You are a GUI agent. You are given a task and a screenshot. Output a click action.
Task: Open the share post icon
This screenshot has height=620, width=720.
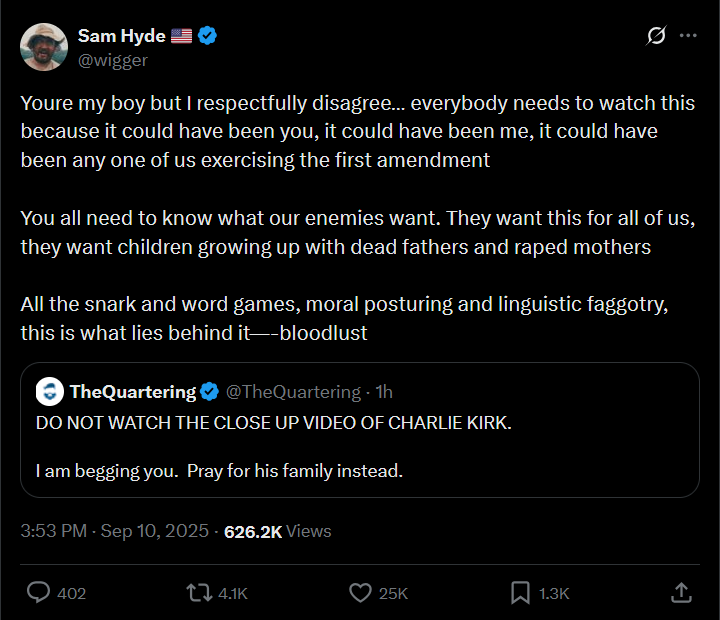click(x=680, y=593)
